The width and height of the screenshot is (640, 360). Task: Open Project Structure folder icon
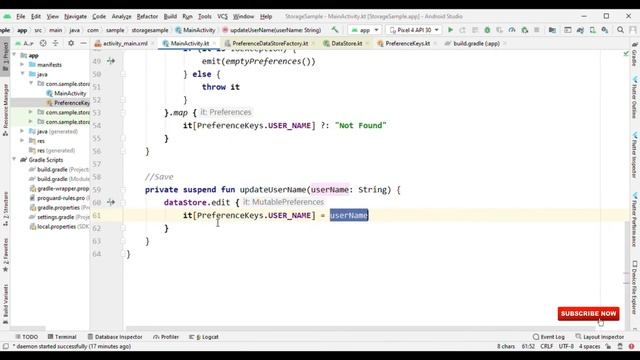[x=552, y=30]
